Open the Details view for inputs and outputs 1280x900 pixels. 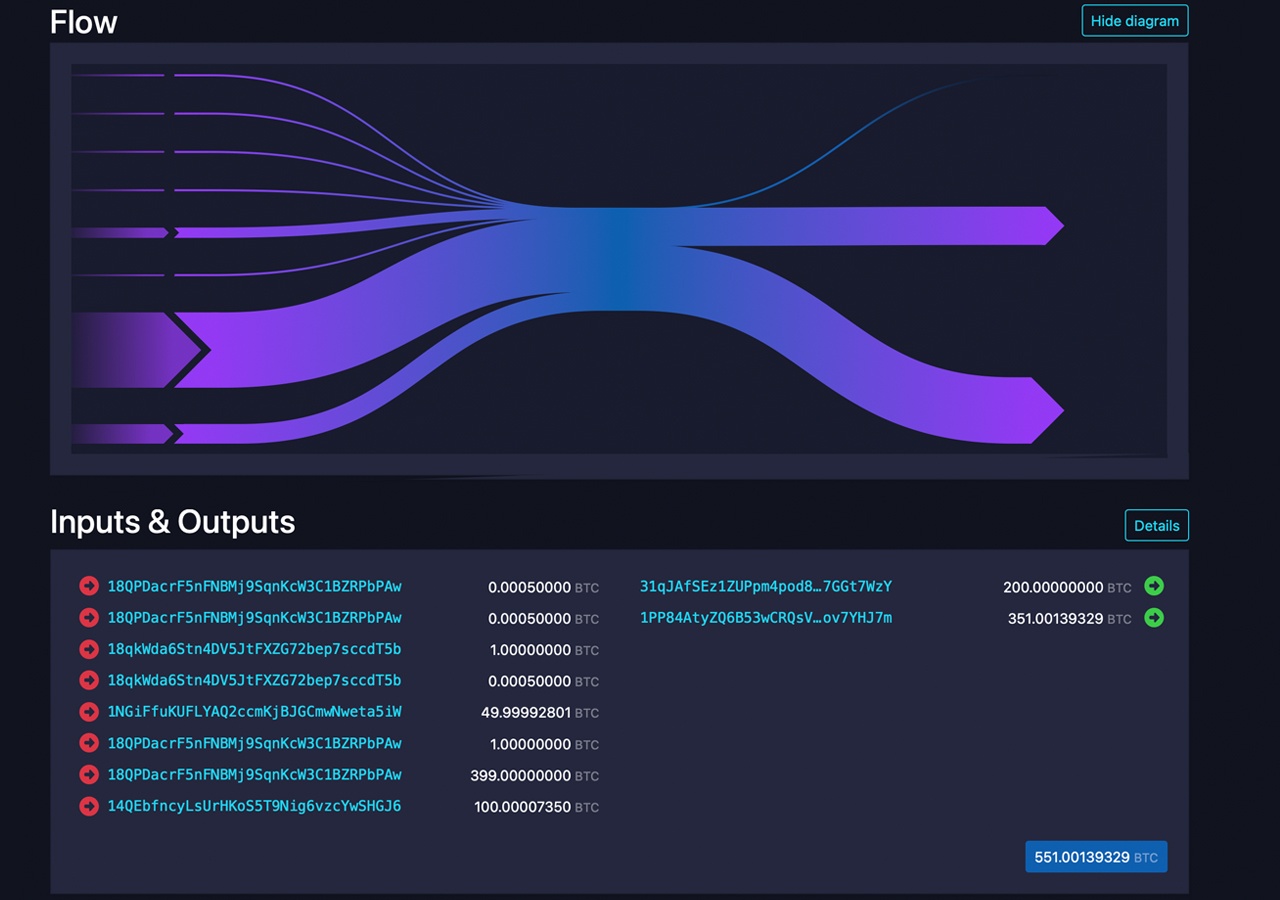(x=1156, y=525)
